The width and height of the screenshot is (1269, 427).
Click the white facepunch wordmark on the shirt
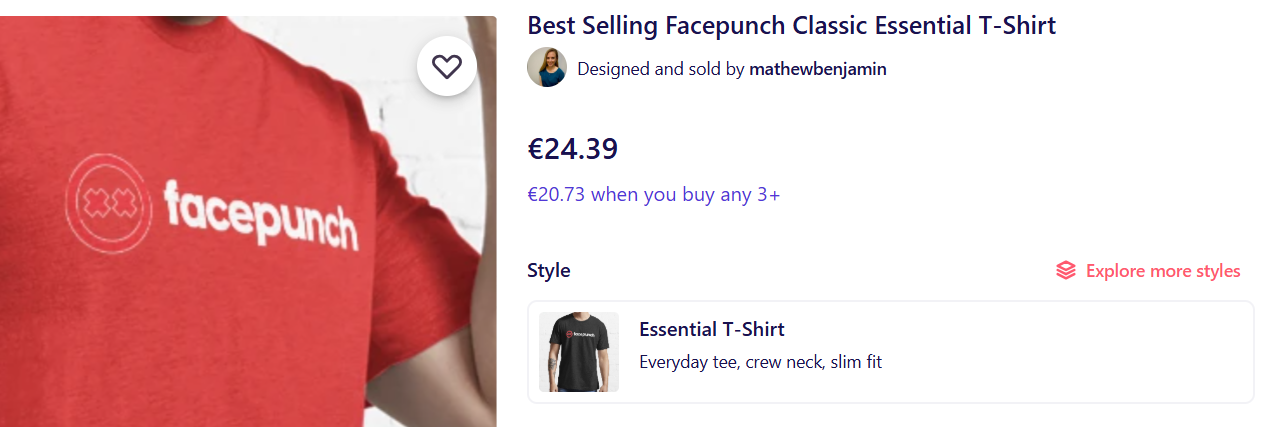tap(260, 214)
